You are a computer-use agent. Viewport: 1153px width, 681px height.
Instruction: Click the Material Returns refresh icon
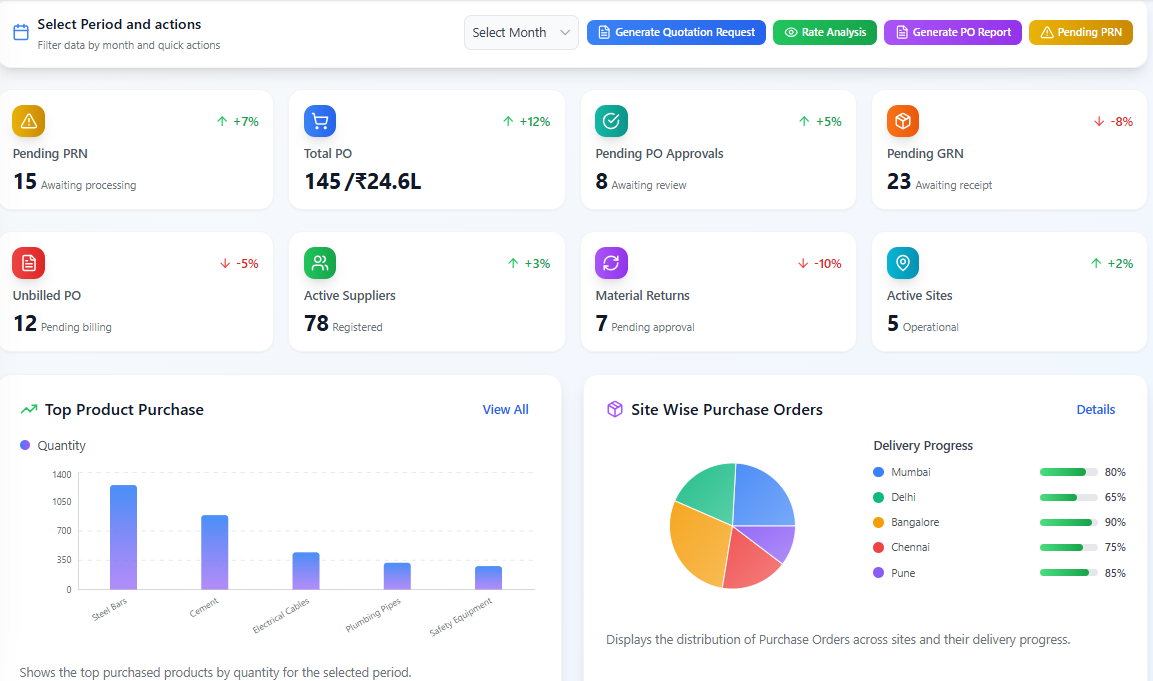click(x=611, y=262)
